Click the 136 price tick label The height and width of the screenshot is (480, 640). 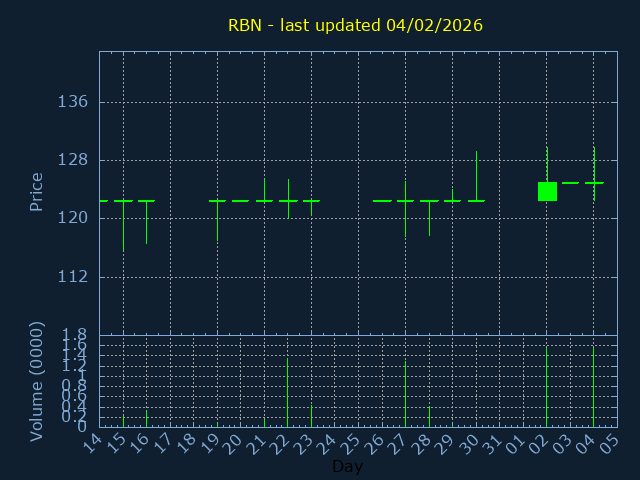pos(73,102)
